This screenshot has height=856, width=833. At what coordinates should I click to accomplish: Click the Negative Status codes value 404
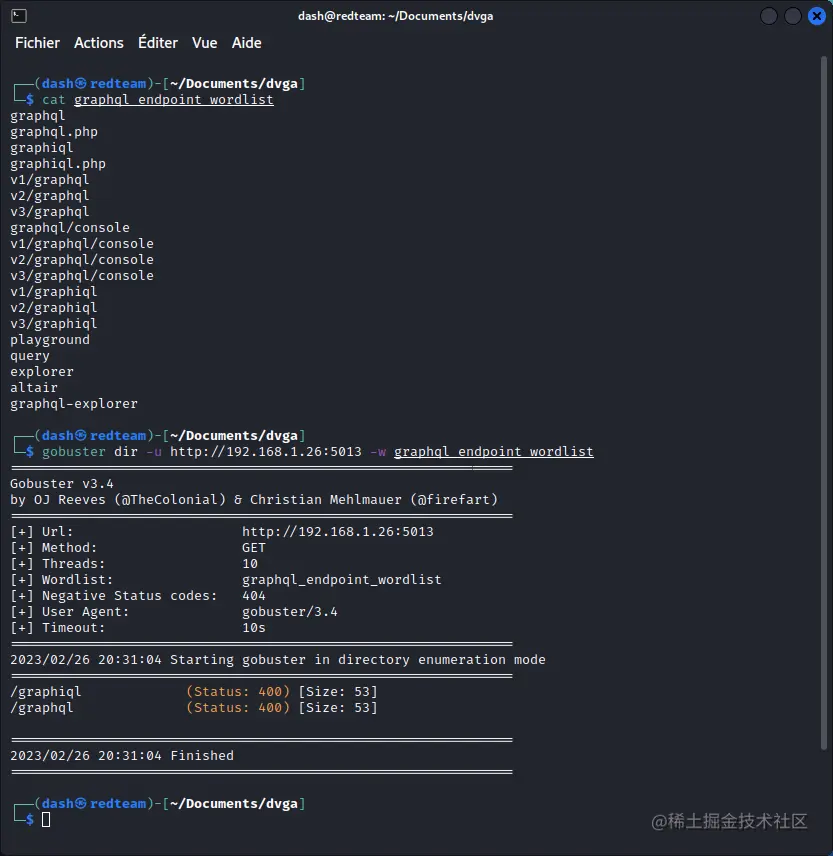click(254, 596)
